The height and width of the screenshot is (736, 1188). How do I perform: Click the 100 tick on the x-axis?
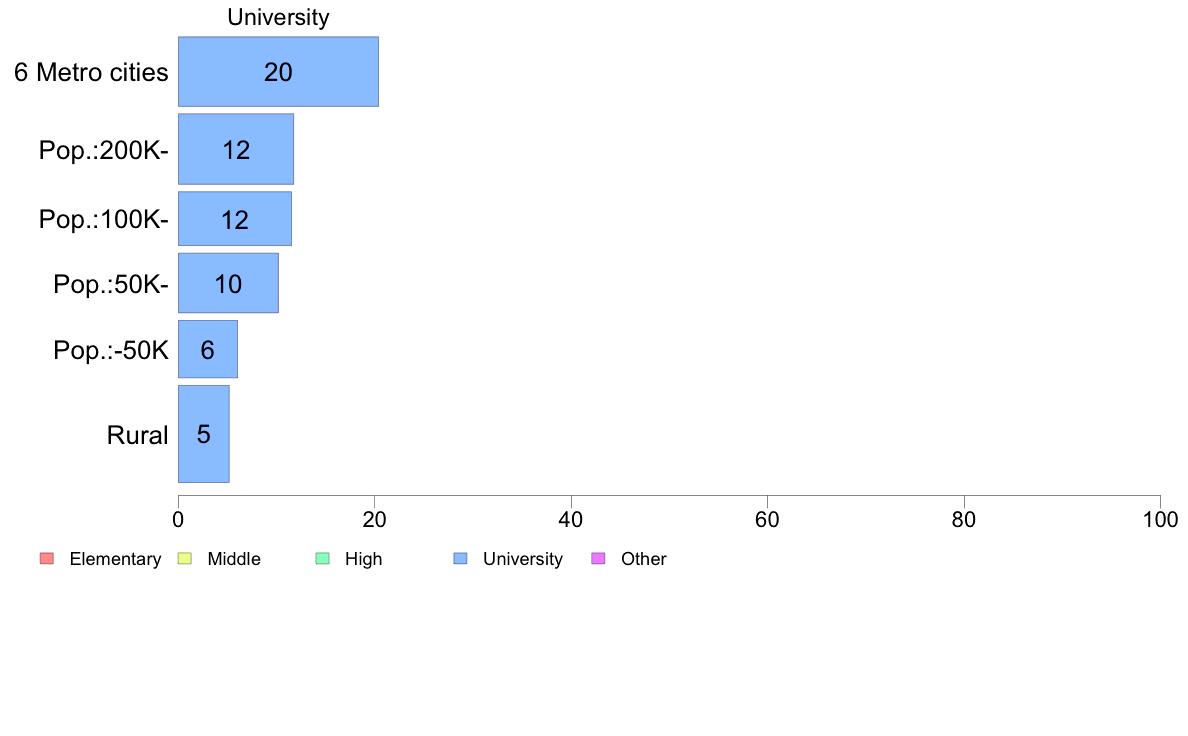[1160, 519]
